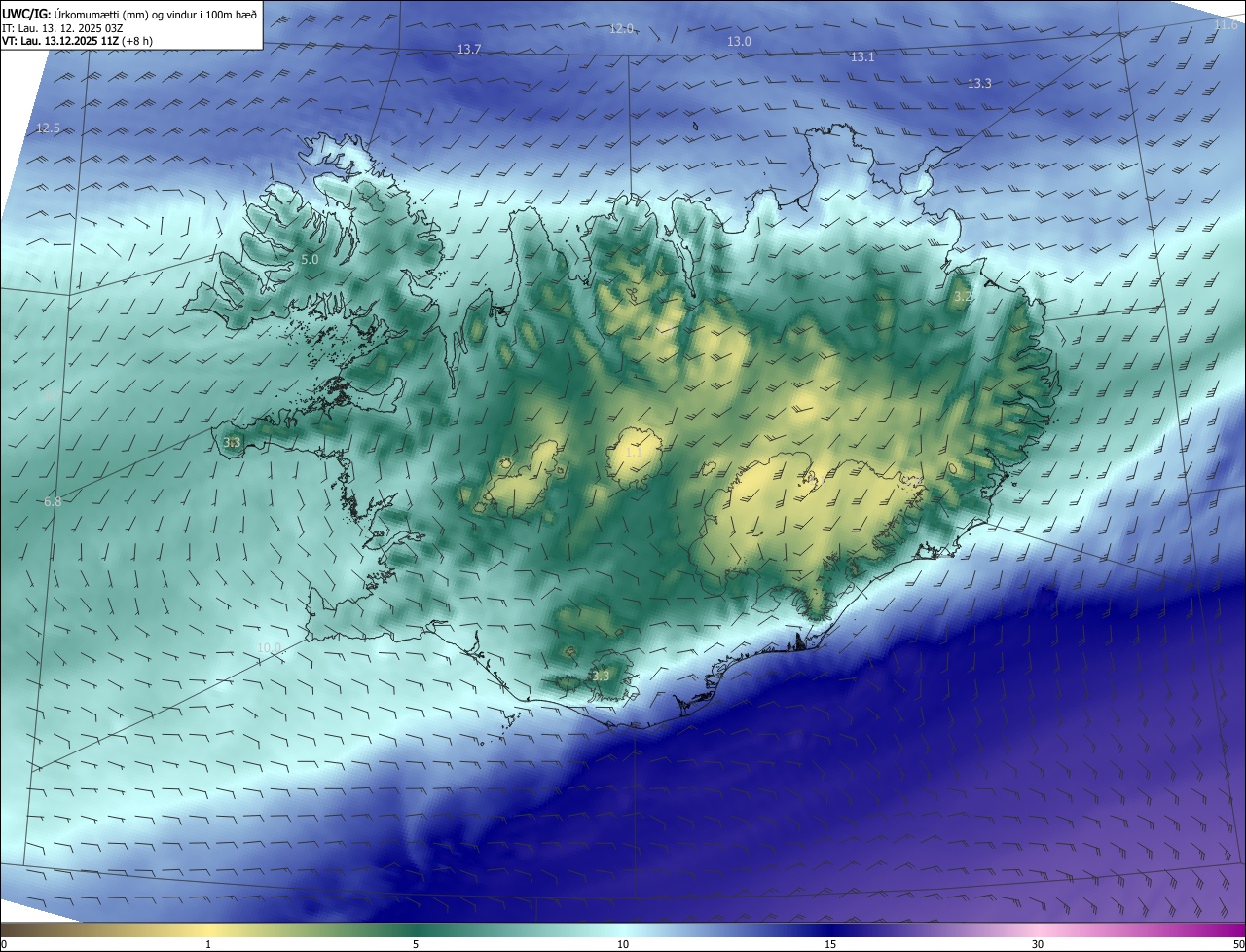Click the 10.0 value label on the map
The width and height of the screenshot is (1246, 952).
269,647
